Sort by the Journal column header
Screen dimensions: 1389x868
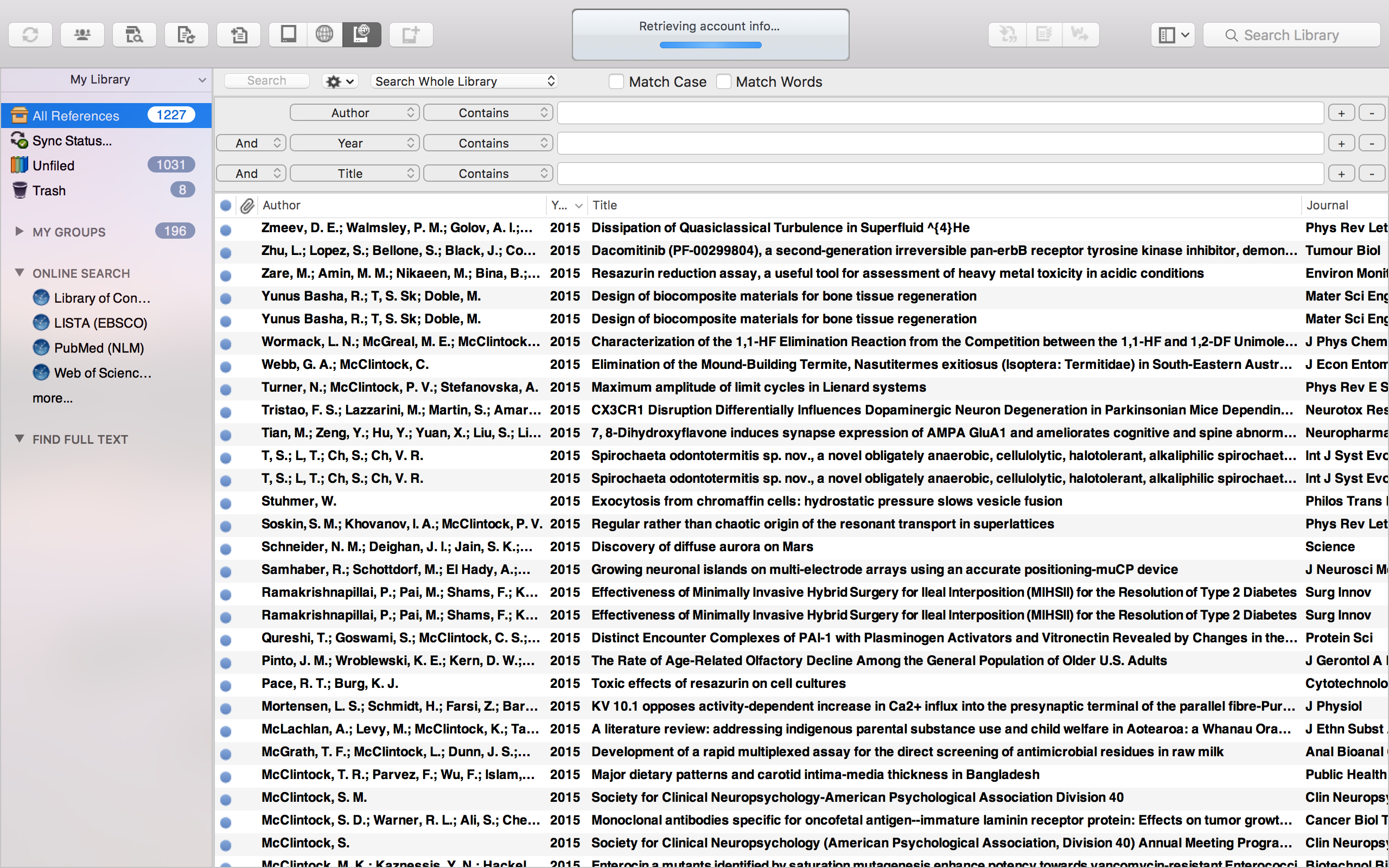1345,206
